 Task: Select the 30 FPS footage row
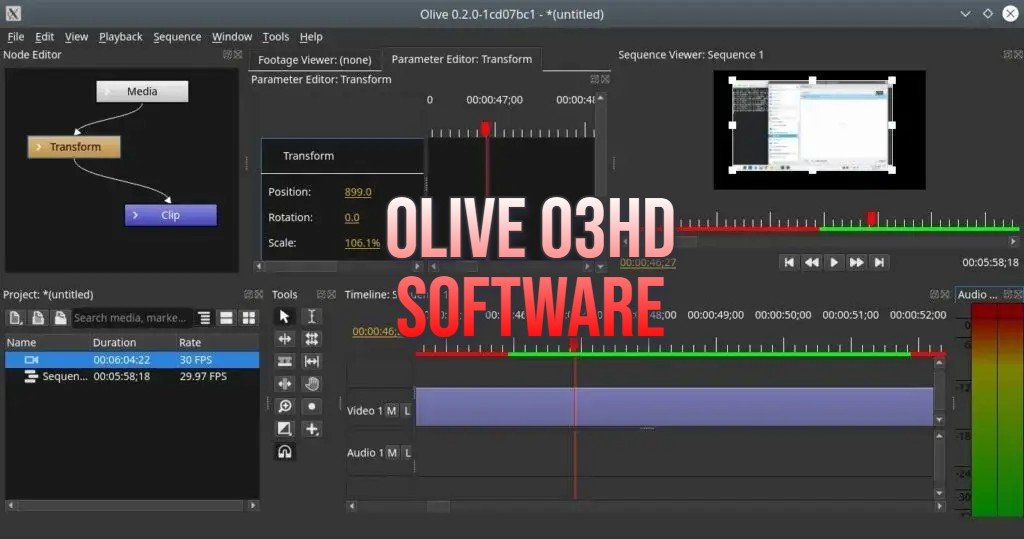pyautogui.click(x=132, y=360)
